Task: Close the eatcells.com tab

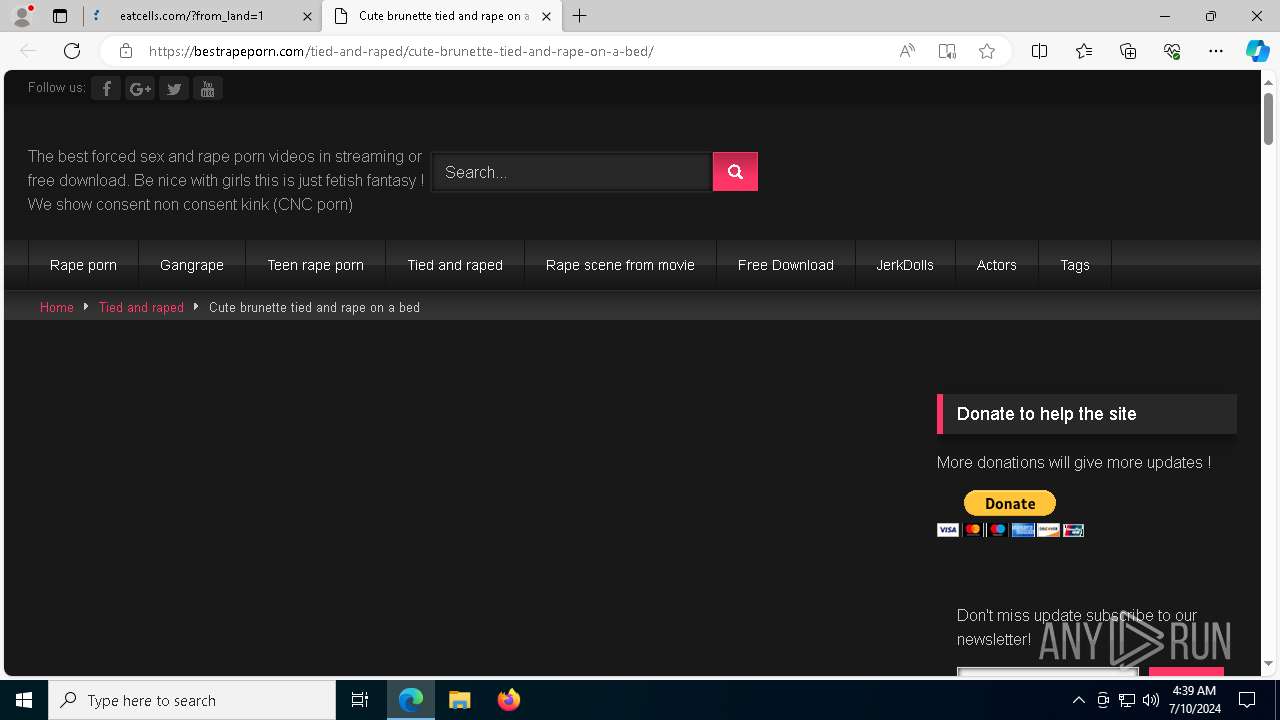Action: click(x=307, y=16)
